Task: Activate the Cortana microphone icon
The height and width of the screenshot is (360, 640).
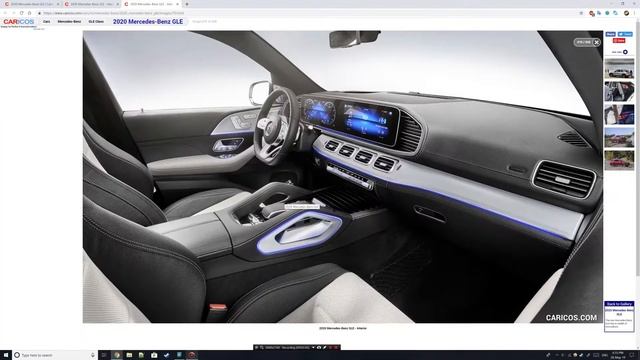Action: tap(93, 355)
